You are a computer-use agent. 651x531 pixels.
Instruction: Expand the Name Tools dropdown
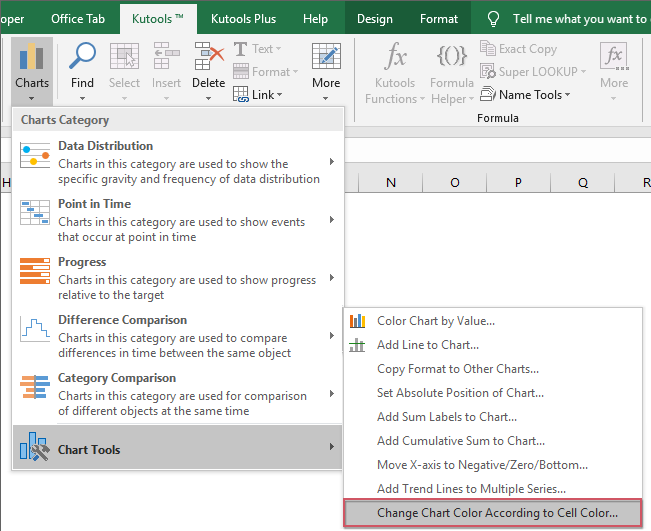point(525,95)
